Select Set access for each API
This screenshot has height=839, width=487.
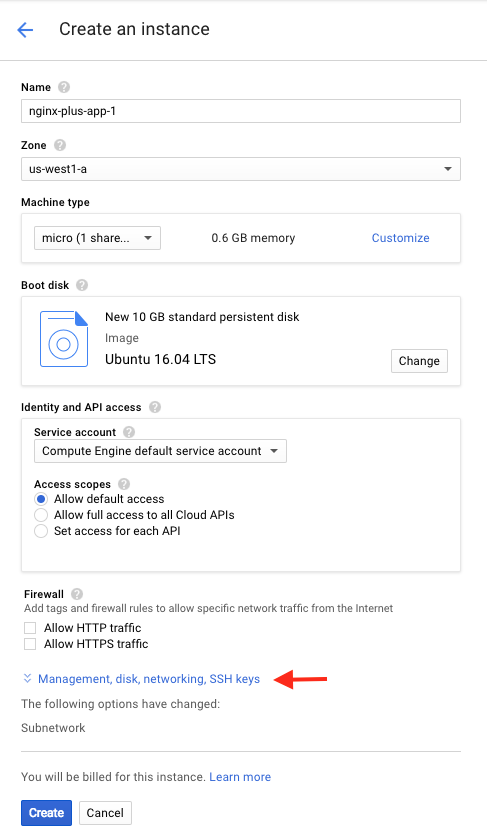41,531
